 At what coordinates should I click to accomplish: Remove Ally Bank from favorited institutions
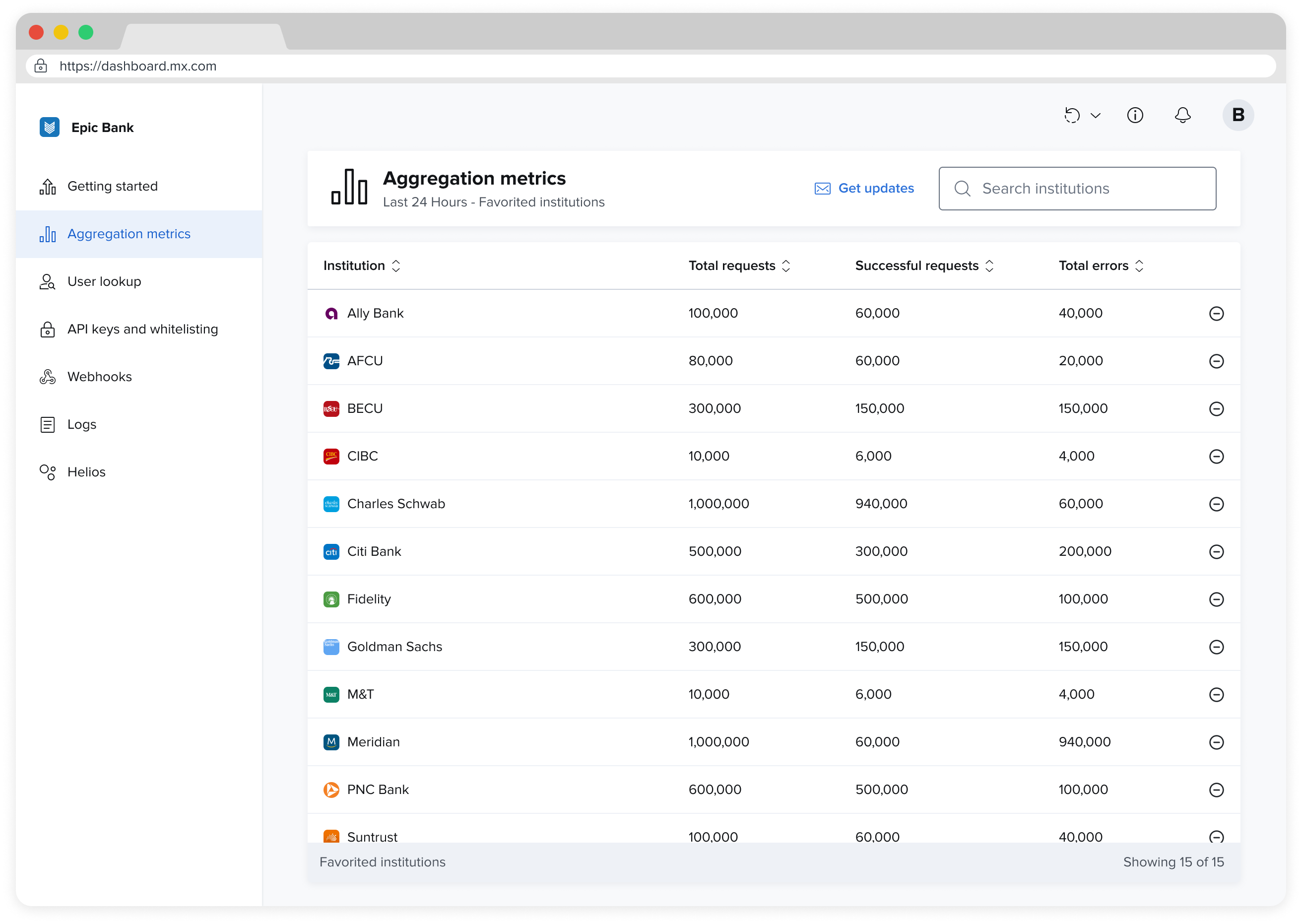pyautogui.click(x=1216, y=314)
